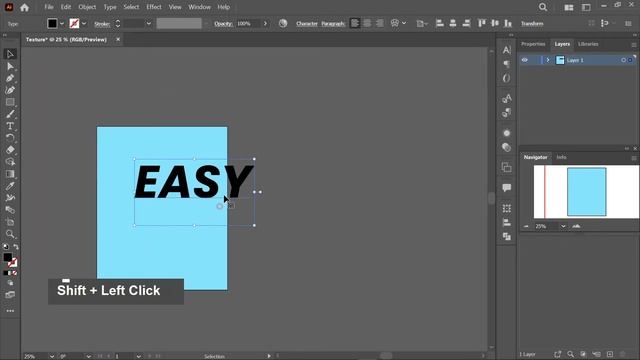This screenshot has width=640, height=360.
Task: Open status bar zoom dropdown
Action: point(52,356)
